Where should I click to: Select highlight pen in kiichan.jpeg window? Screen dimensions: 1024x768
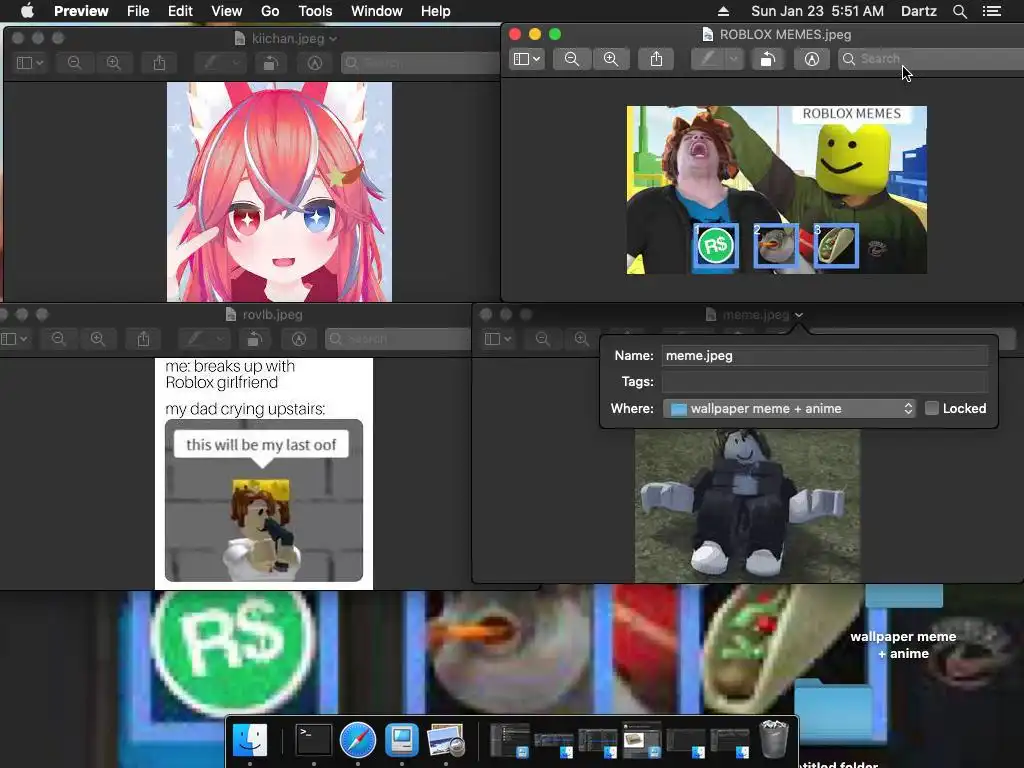210,63
